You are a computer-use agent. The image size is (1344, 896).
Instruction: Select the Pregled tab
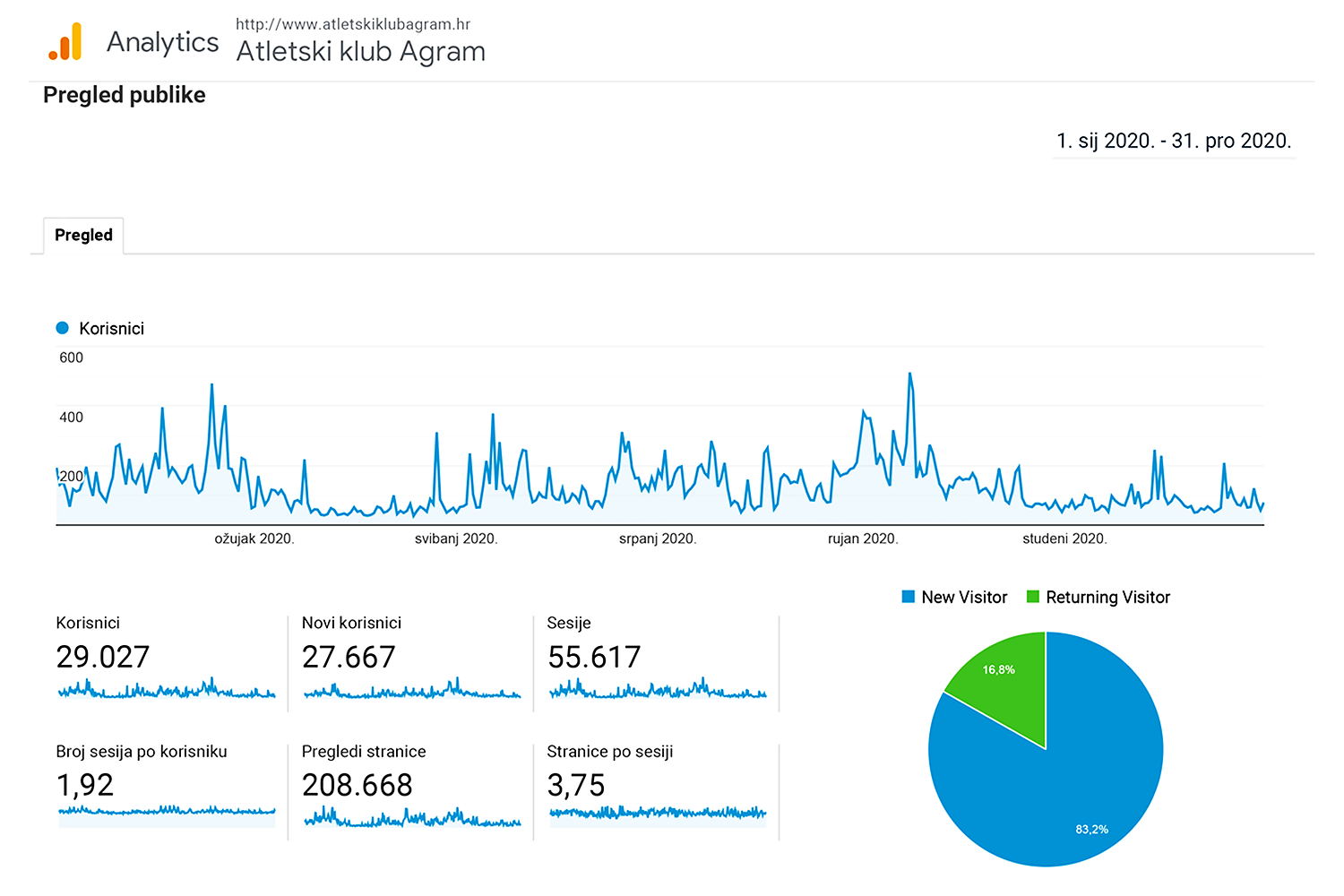[x=83, y=236]
